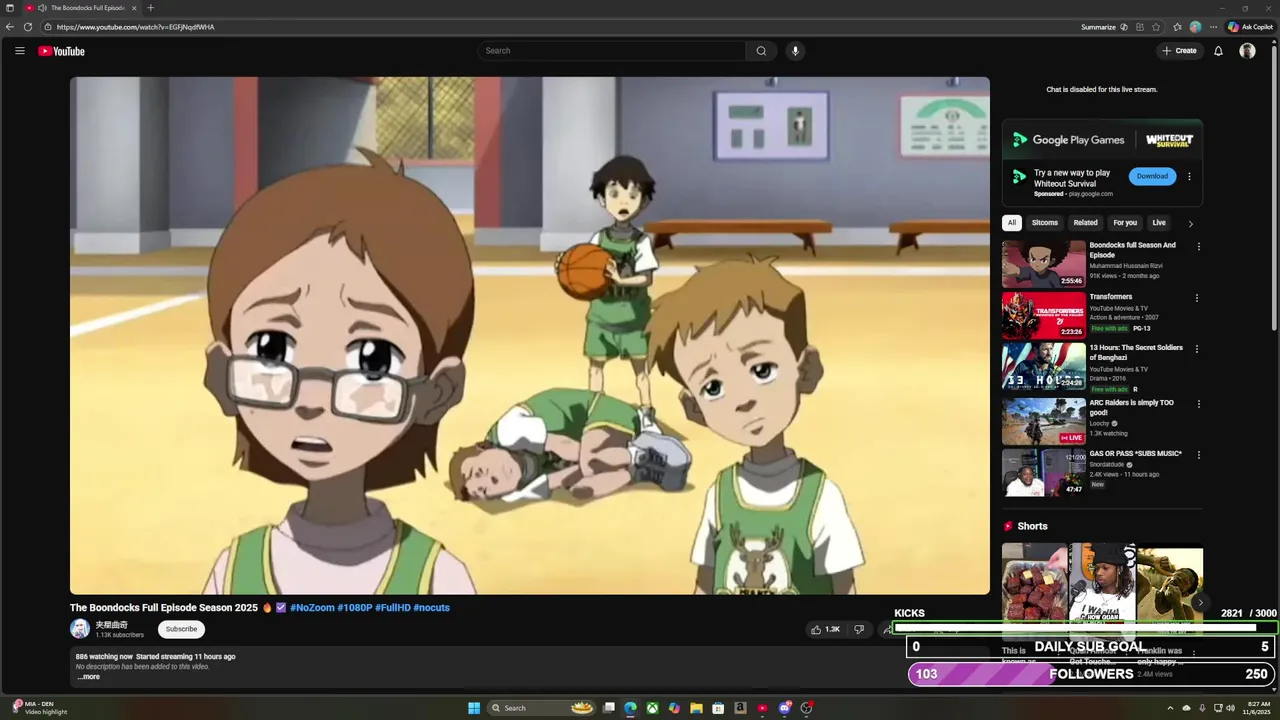Viewport: 1280px width, 720px height.
Task: Select the Live filter chip
Action: click(1159, 223)
